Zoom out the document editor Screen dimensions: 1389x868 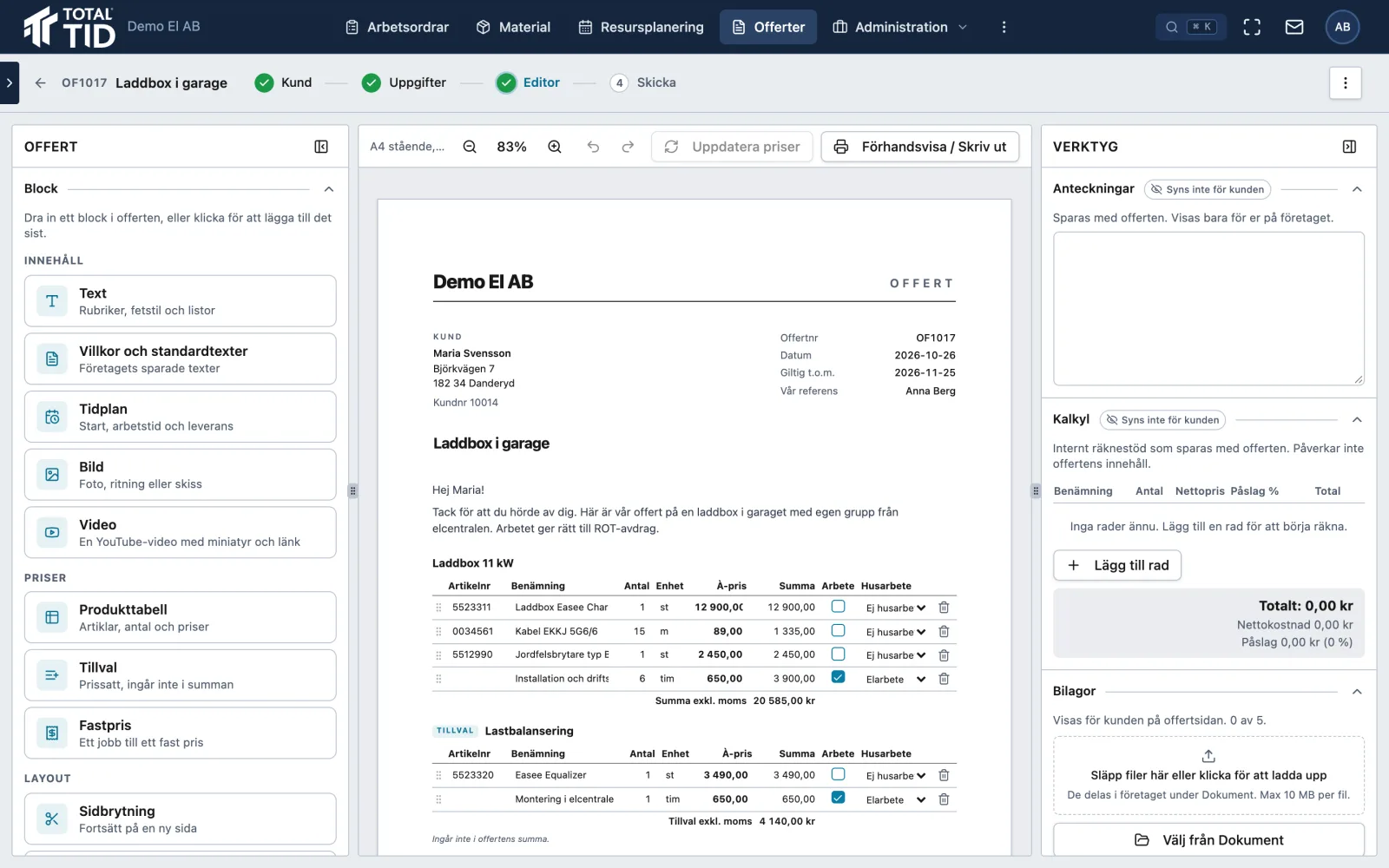pos(470,147)
